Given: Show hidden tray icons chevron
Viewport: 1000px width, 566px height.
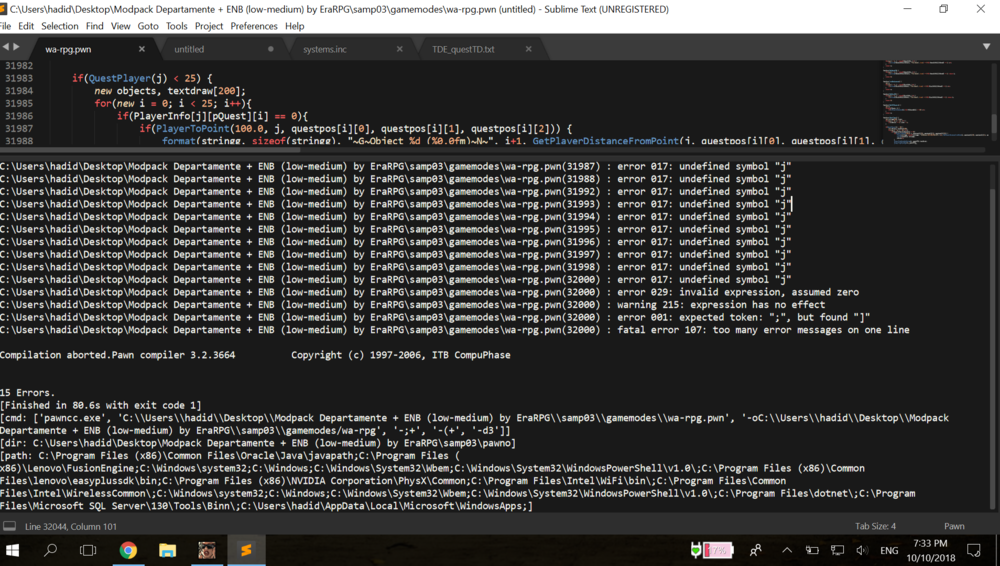Looking at the screenshot, I should 787,550.
